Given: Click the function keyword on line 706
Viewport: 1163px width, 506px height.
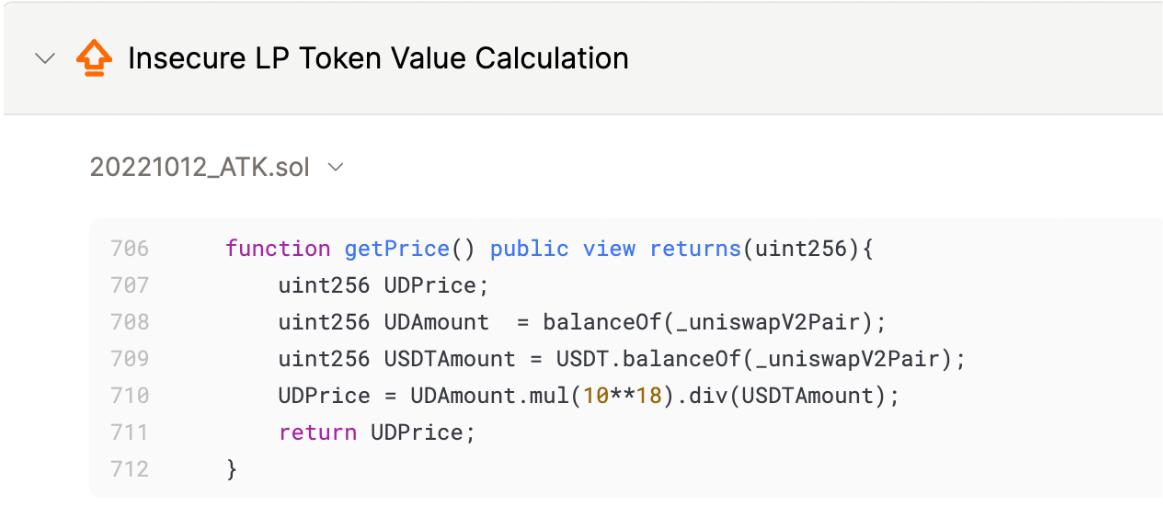Looking at the screenshot, I should tap(277, 249).
